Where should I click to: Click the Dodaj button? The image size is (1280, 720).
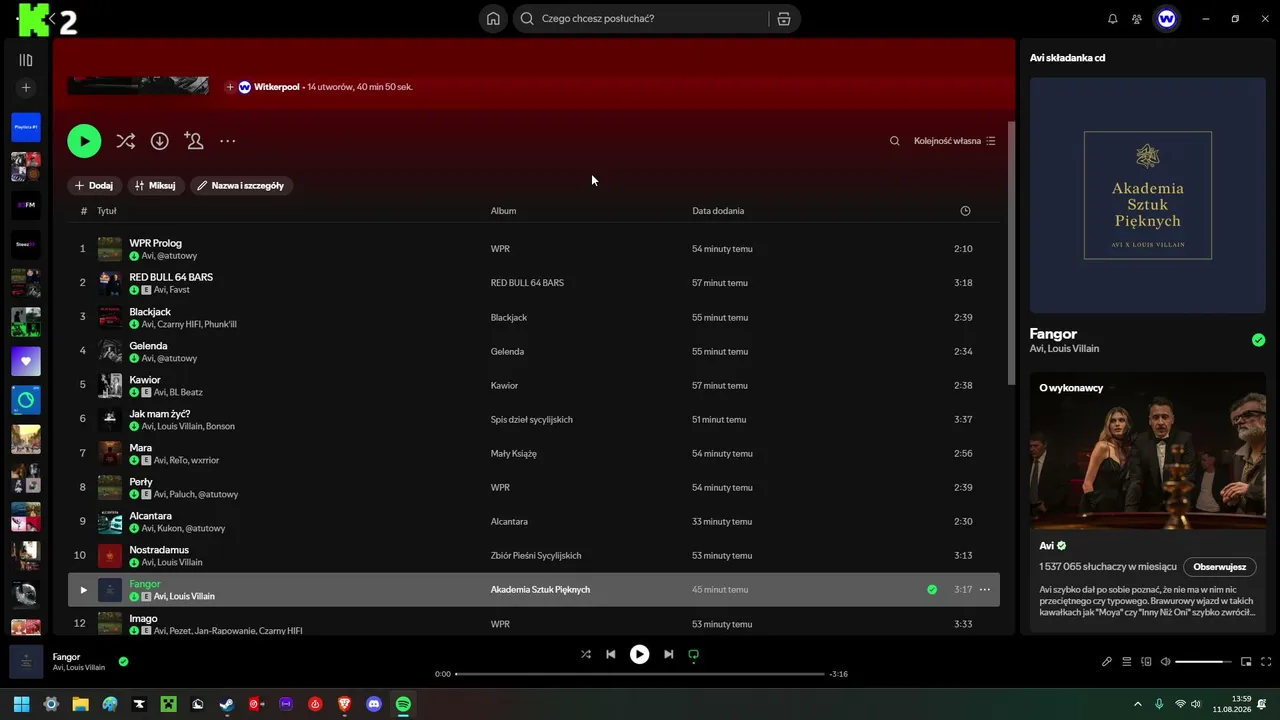click(x=94, y=185)
